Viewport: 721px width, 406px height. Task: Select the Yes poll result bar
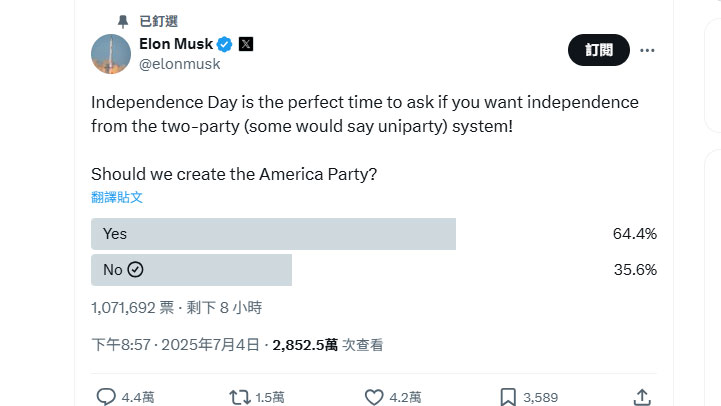(273, 234)
